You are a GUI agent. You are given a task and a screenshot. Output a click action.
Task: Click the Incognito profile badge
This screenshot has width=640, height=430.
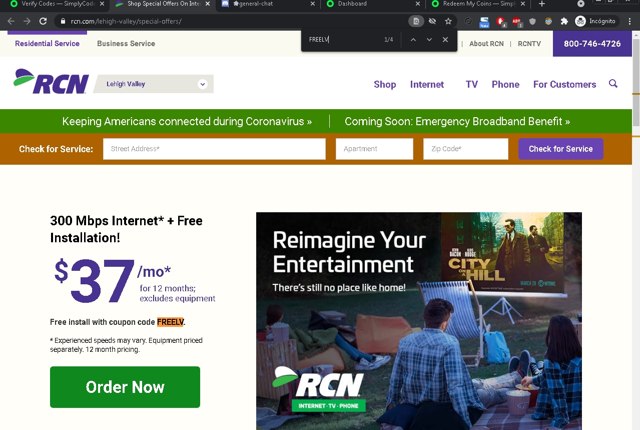596,21
